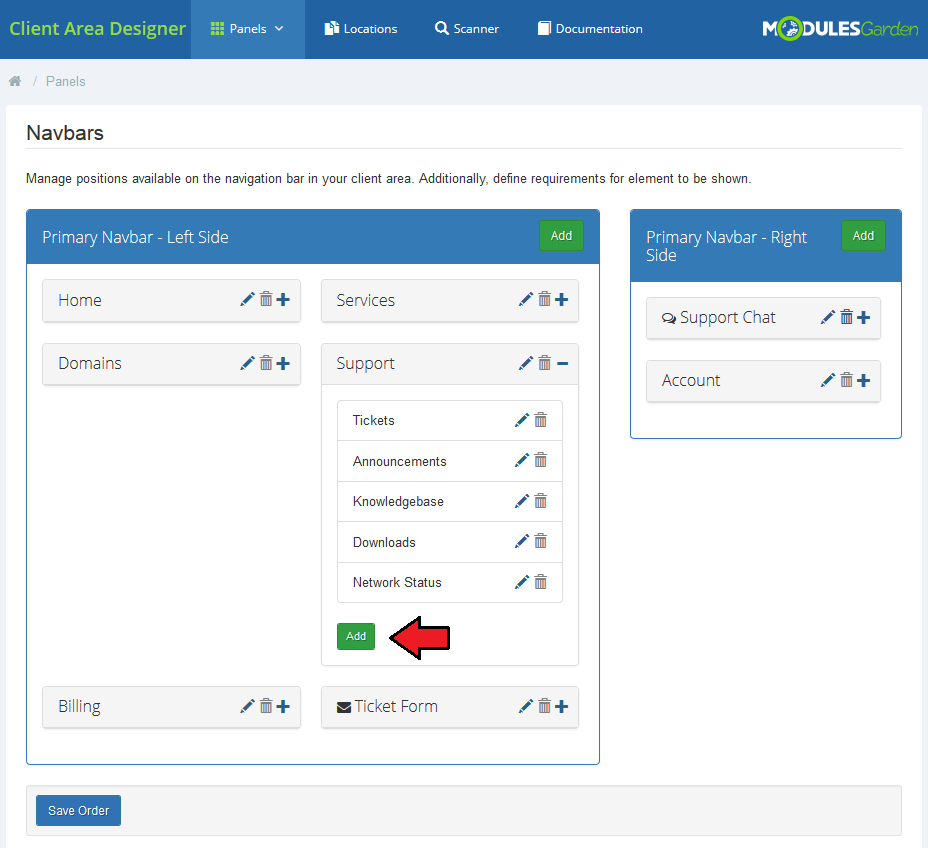Select the Account item label

click(691, 381)
